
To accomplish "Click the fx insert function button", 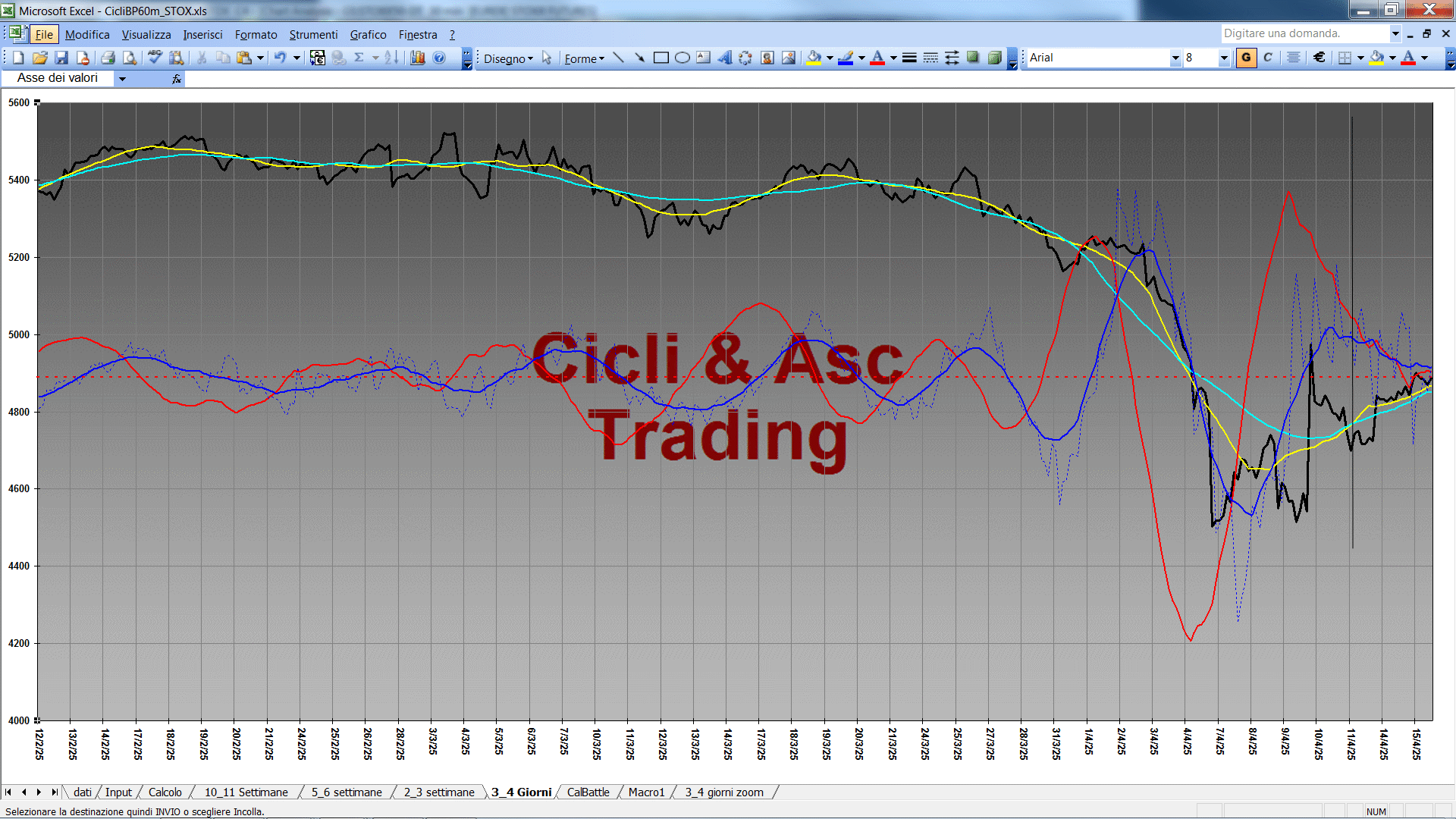I will click(x=176, y=78).
